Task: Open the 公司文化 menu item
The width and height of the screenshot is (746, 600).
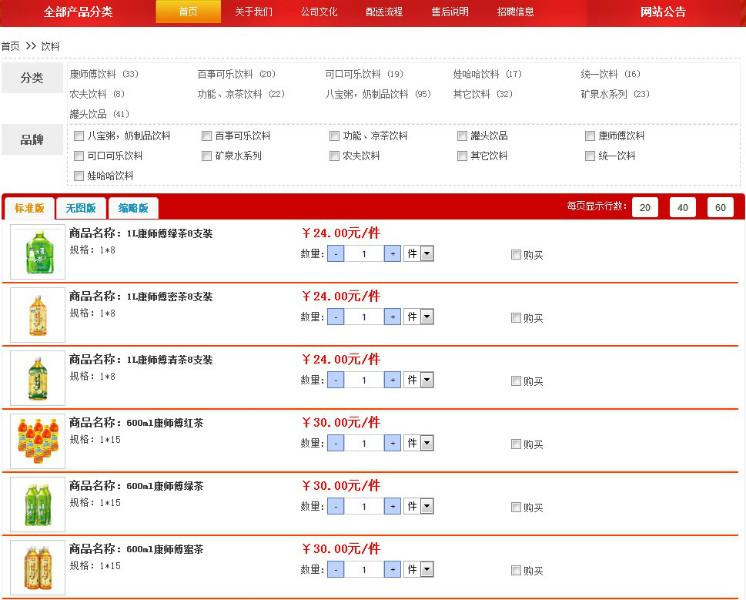Action: pos(319,11)
